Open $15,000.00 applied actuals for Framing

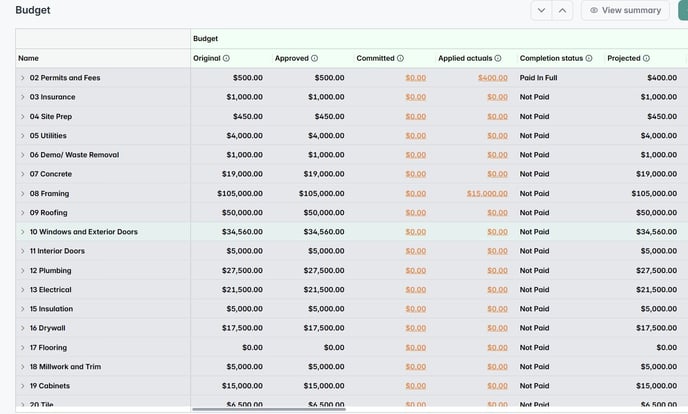[487, 194]
